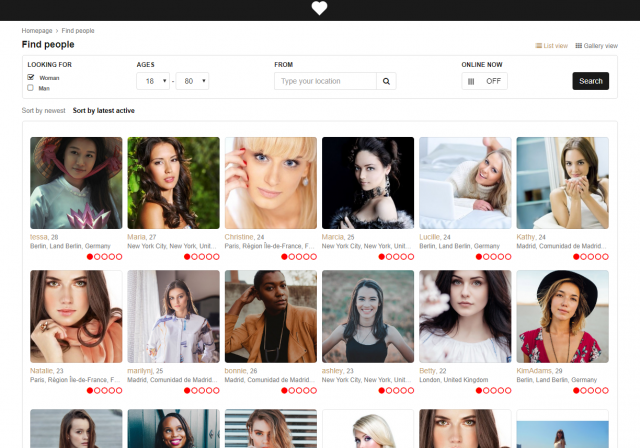Open tessa's profile photo
The height and width of the screenshot is (448, 640).
[x=76, y=183]
